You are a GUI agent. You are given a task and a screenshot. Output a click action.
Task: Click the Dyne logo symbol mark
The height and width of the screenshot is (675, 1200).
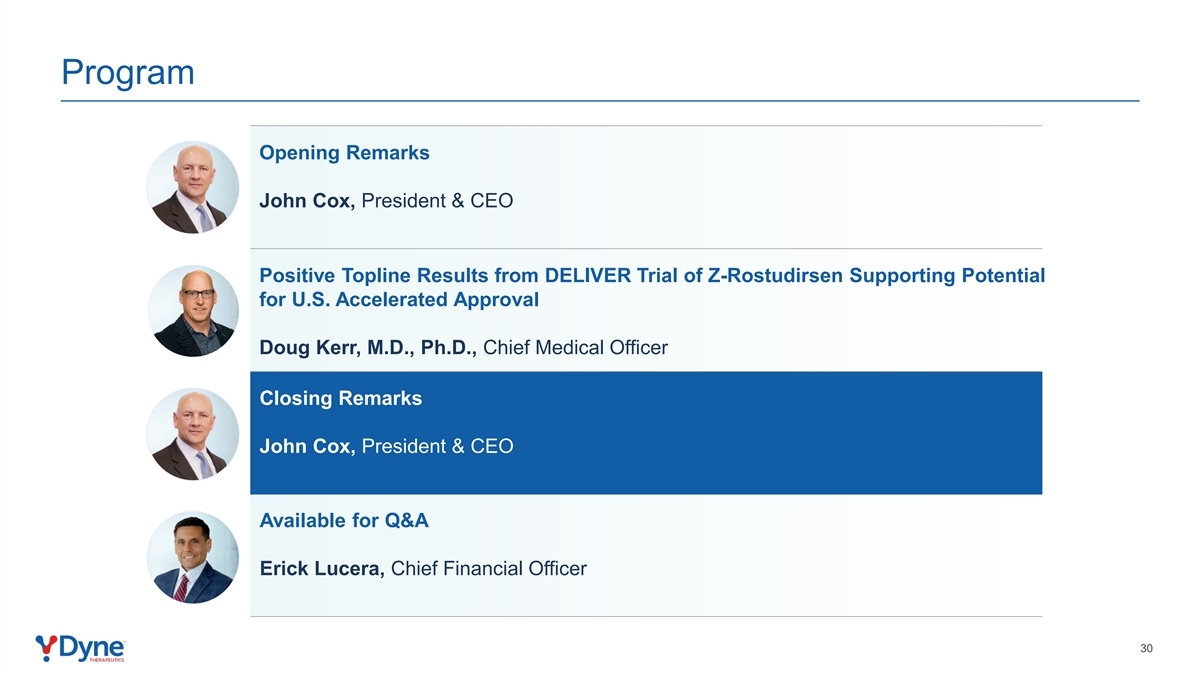tap(47, 647)
